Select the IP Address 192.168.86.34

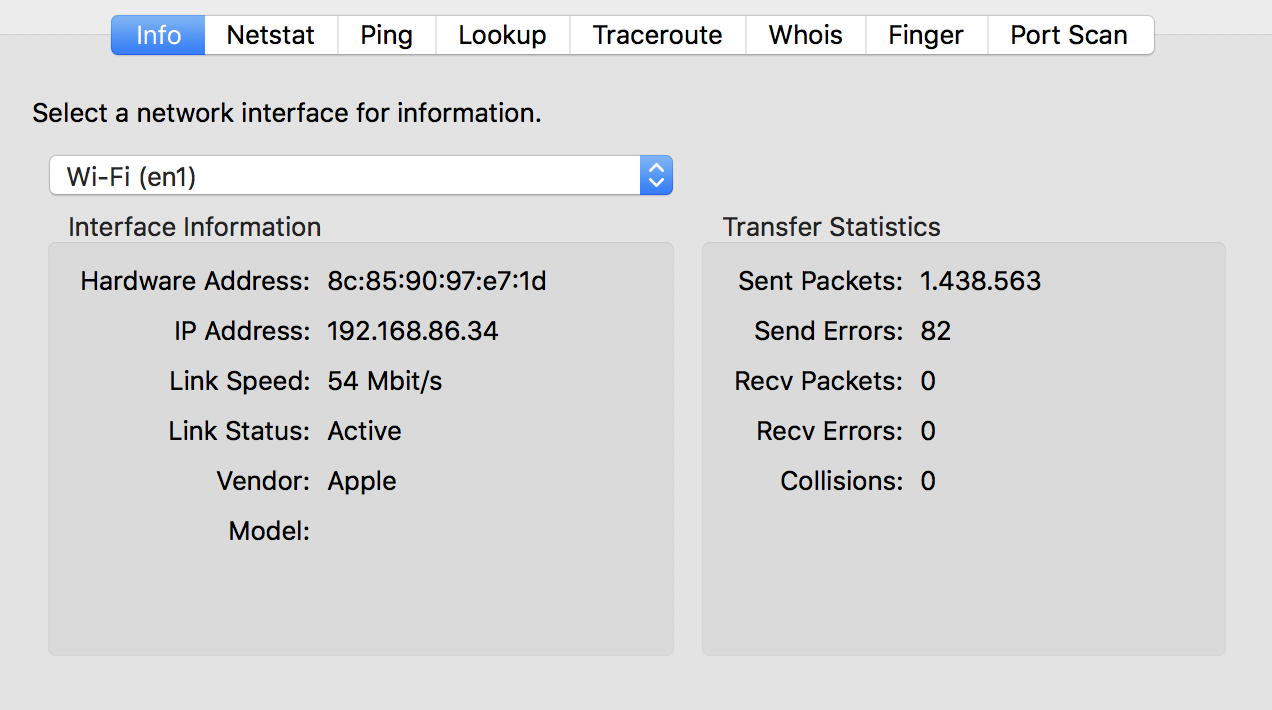pos(412,331)
